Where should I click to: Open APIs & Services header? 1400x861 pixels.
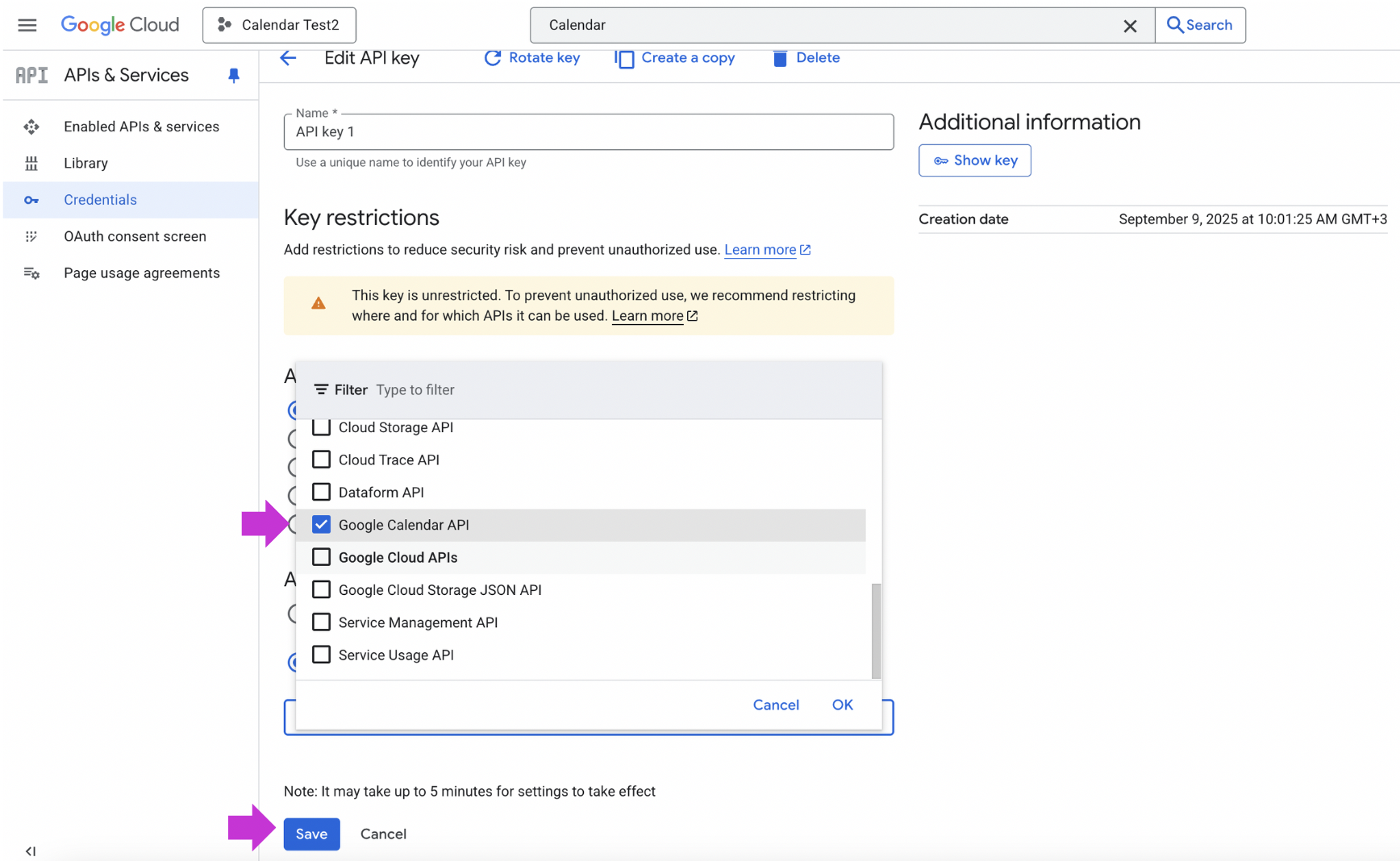(x=127, y=75)
